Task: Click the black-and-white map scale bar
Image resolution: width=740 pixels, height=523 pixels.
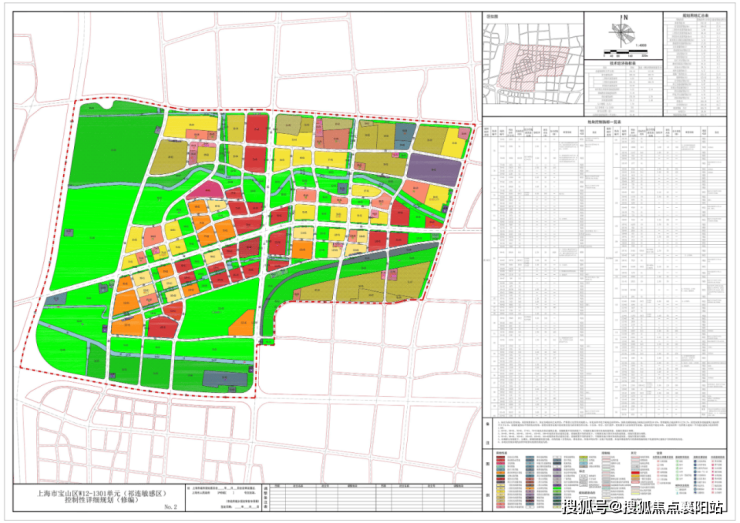Action: pos(626,51)
